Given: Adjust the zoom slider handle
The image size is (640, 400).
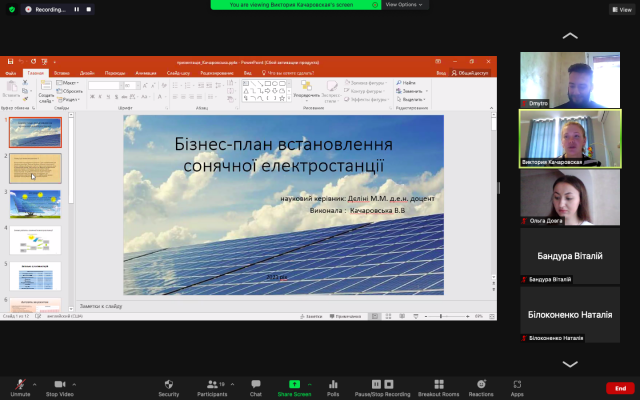Looking at the screenshot, I should click(441, 316).
